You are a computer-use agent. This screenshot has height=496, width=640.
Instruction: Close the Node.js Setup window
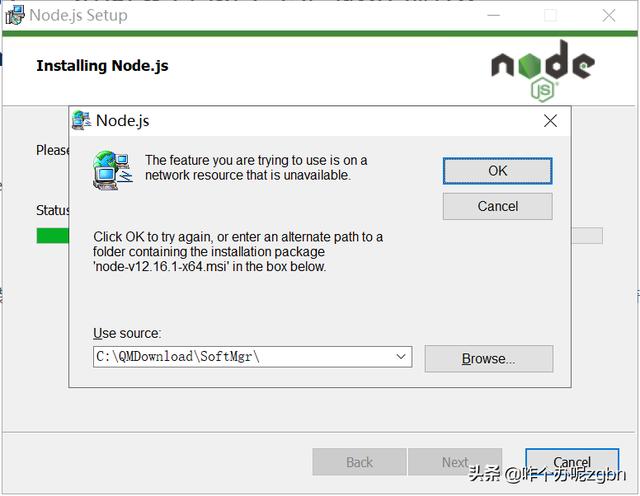click(609, 16)
